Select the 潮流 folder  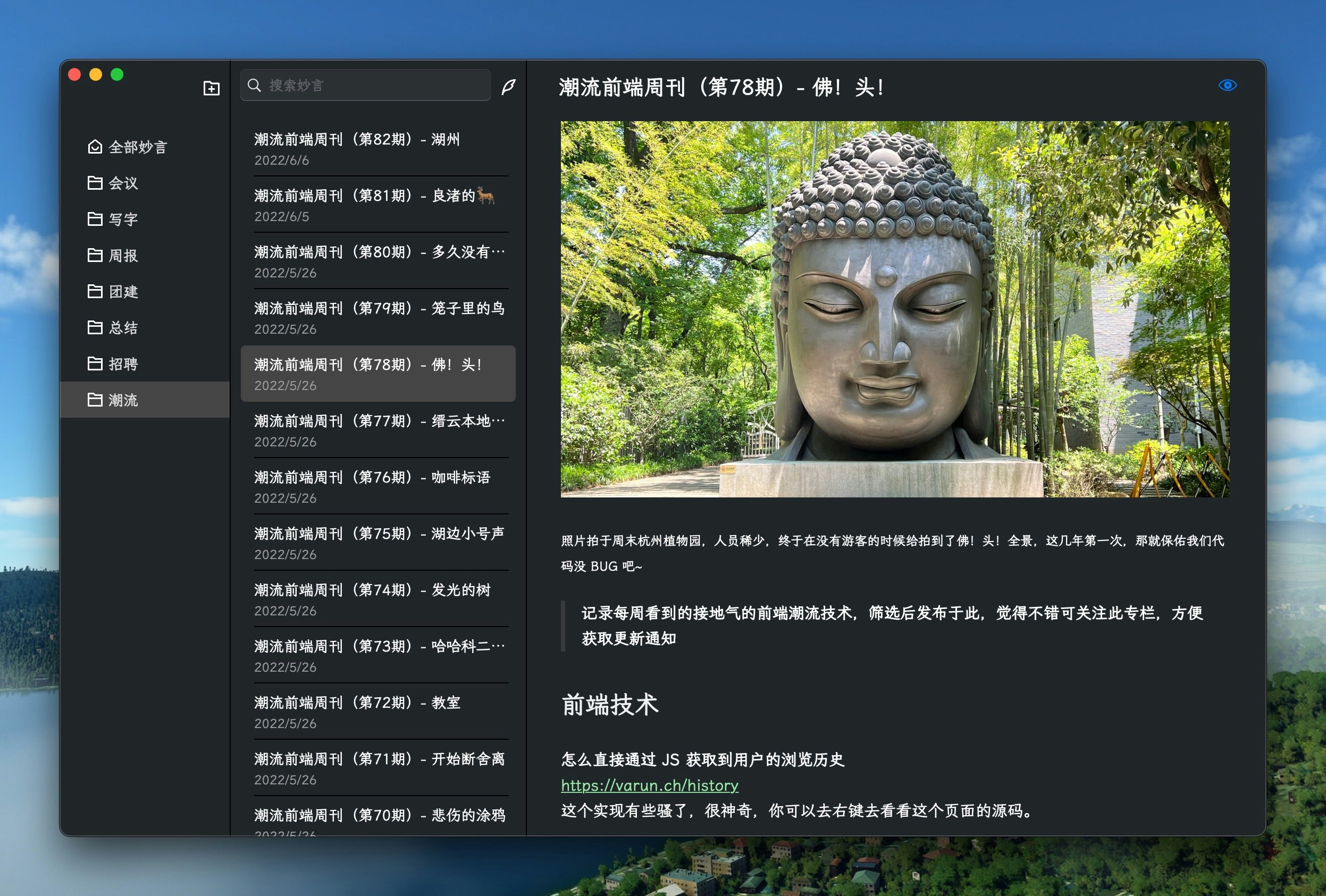(145, 400)
